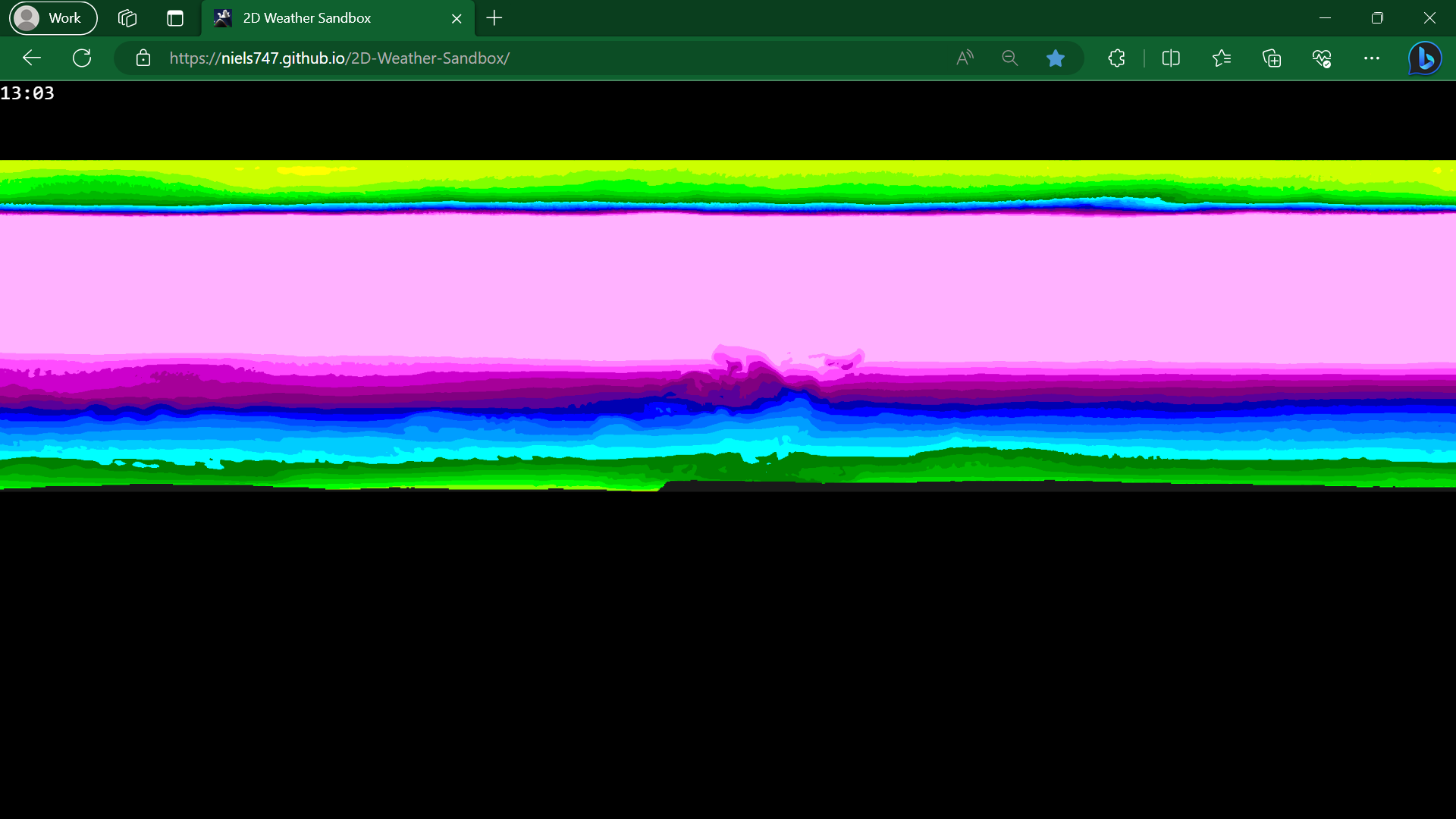Image resolution: width=1456 pixels, height=819 pixels.
Task: Open Read aloud in address bar
Action: [965, 58]
